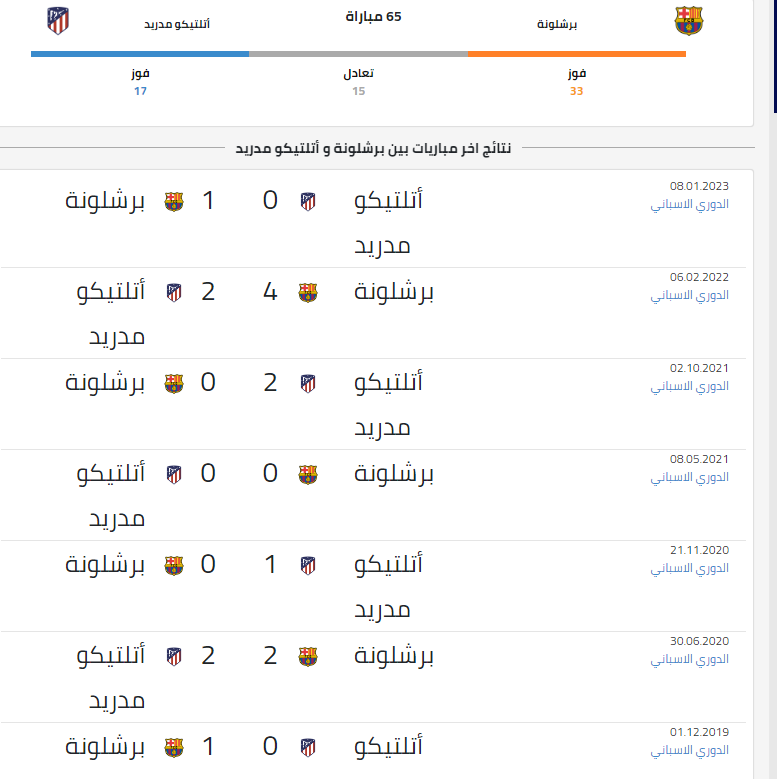
Task: Click أتلتيكو مدريد team name in header
Action: [177, 24]
